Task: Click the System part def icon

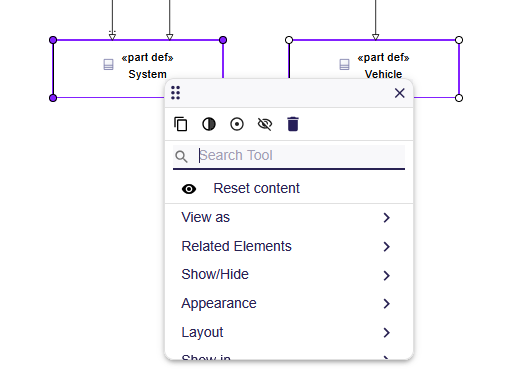Action: (x=108, y=64)
